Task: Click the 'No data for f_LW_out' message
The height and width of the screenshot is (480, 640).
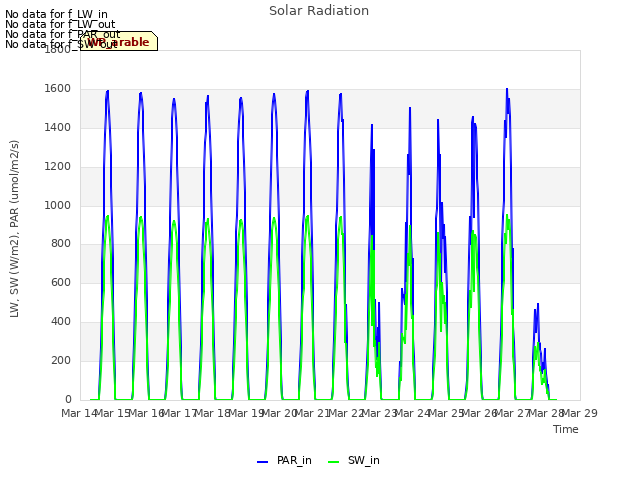Action: (x=60, y=24)
